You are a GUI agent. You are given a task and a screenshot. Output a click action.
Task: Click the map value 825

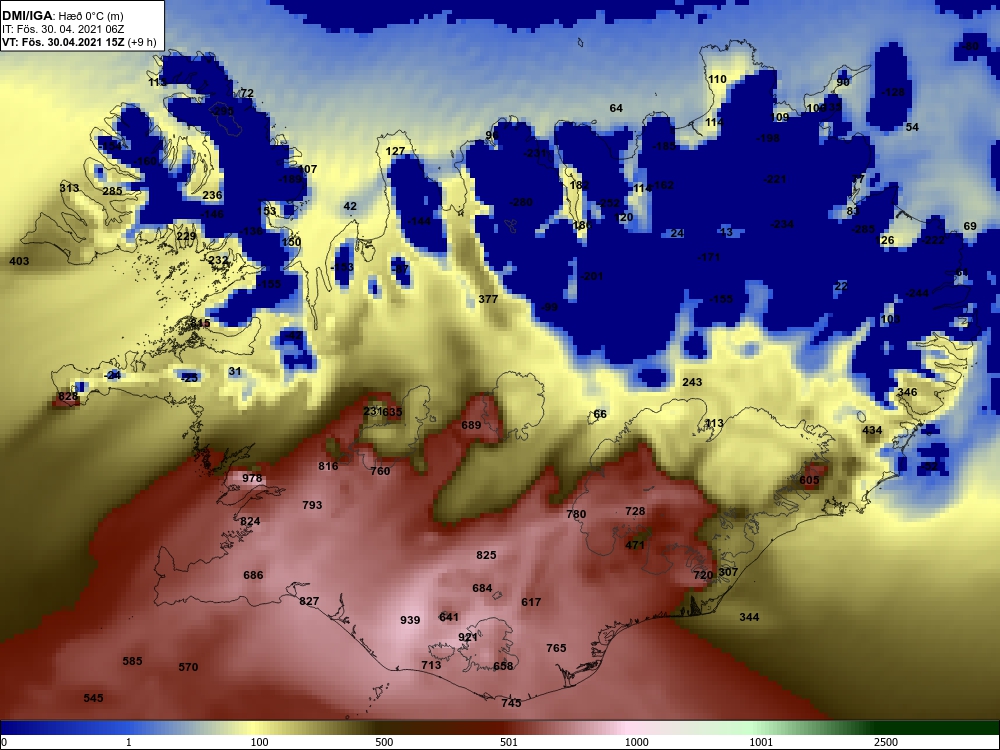tap(486, 555)
